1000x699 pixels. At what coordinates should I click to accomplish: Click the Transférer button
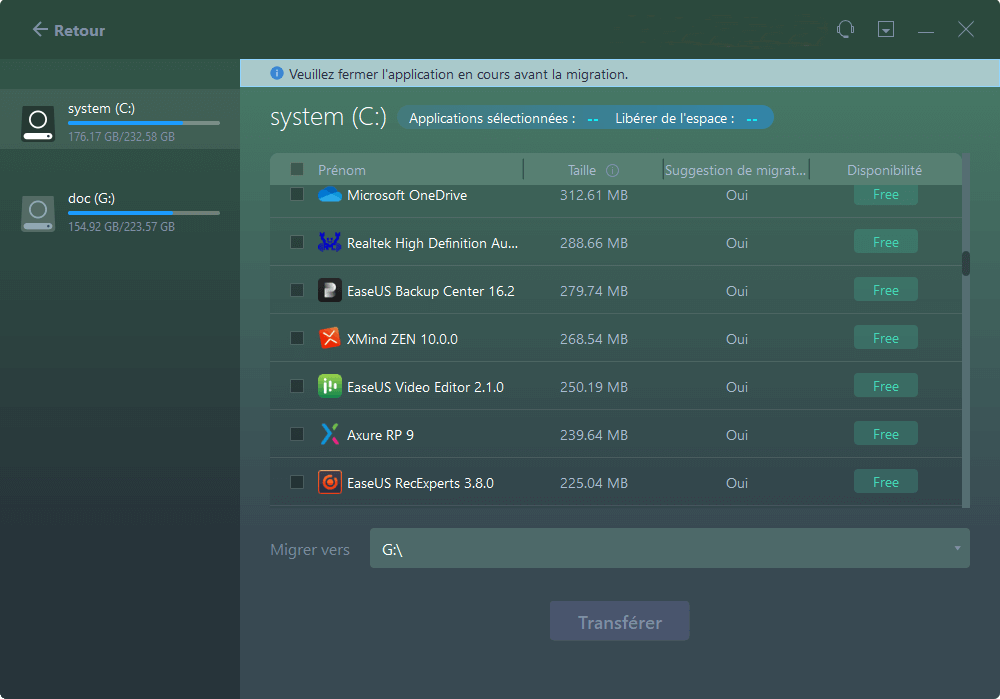[x=620, y=621]
